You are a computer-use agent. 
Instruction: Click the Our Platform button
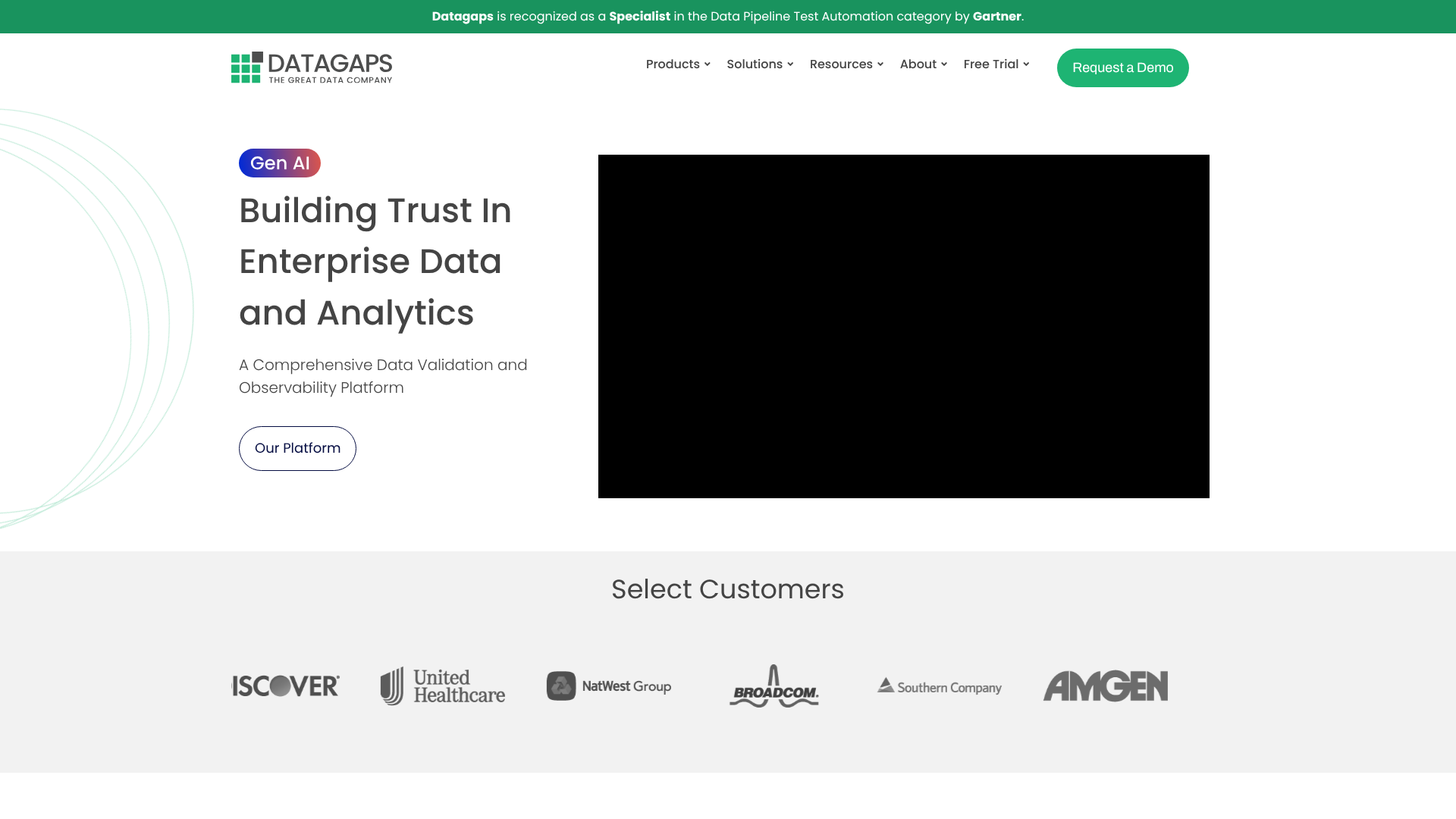[x=297, y=448]
